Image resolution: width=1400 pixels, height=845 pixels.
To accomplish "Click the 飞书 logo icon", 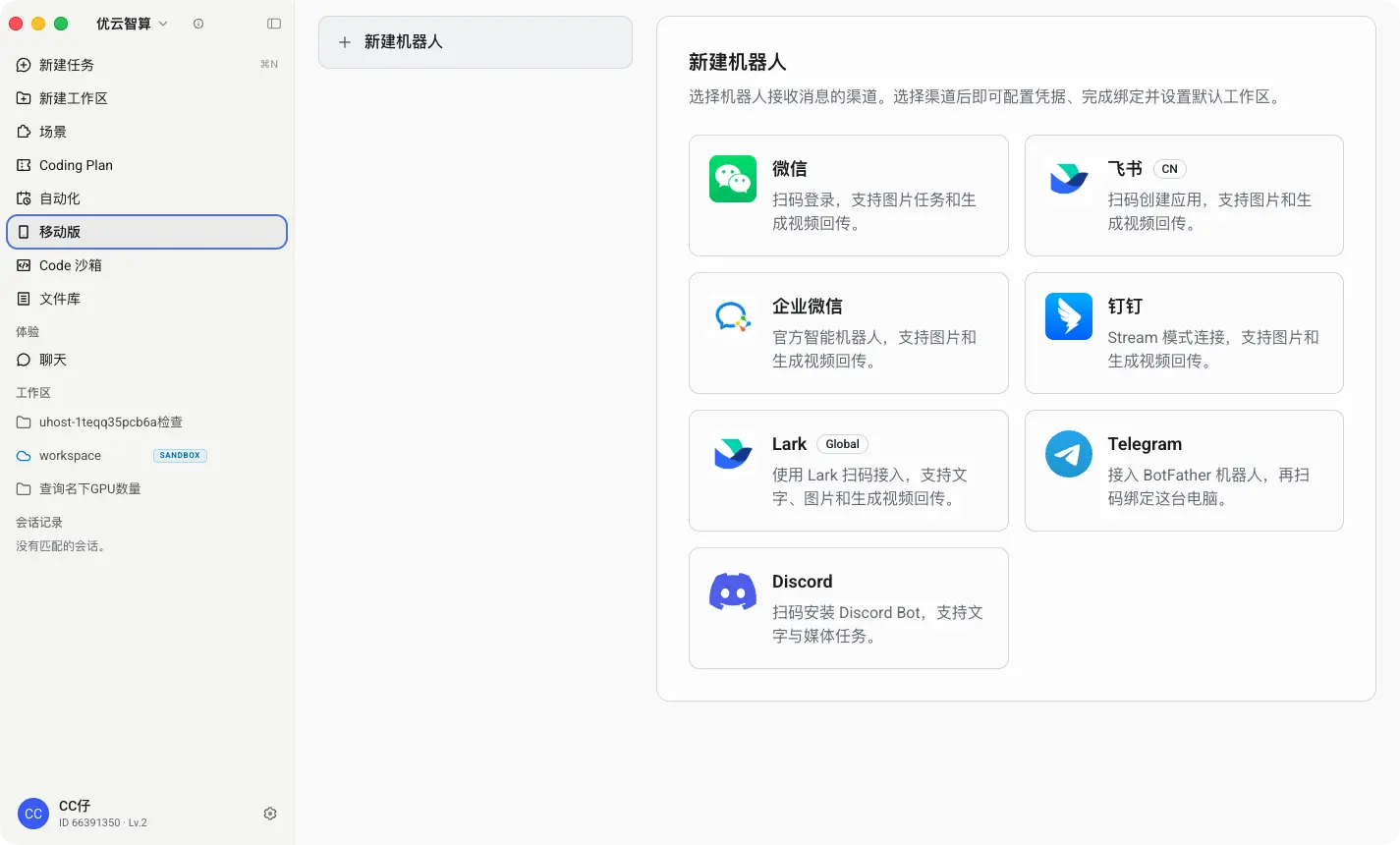I will point(1069,179).
